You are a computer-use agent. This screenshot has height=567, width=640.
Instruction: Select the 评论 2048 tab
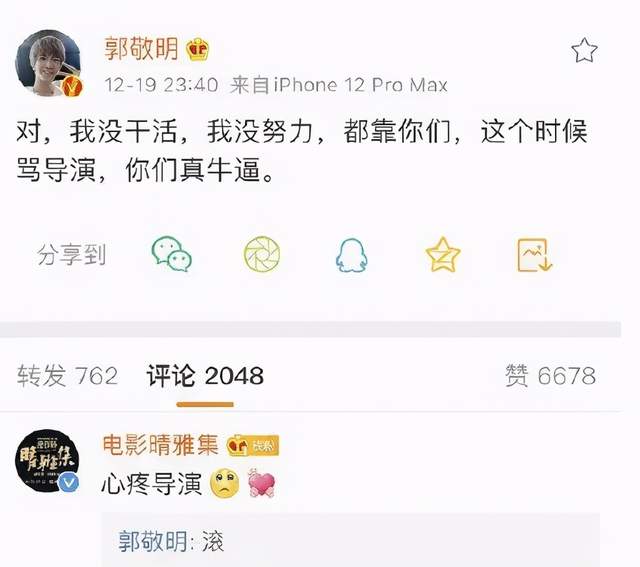[205, 376]
